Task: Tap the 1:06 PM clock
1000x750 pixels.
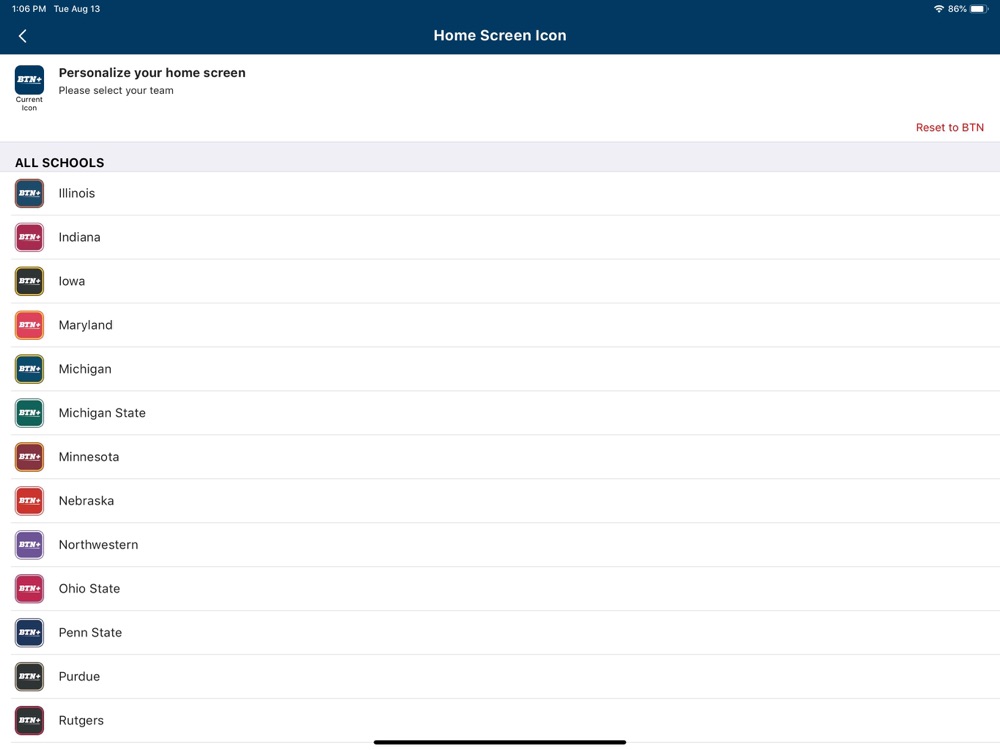Action: click(x=29, y=9)
